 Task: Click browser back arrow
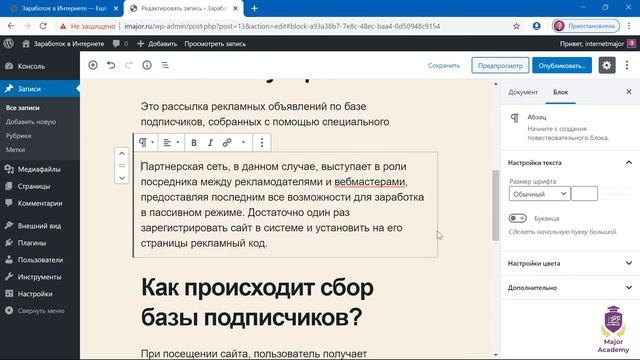tap(11, 26)
